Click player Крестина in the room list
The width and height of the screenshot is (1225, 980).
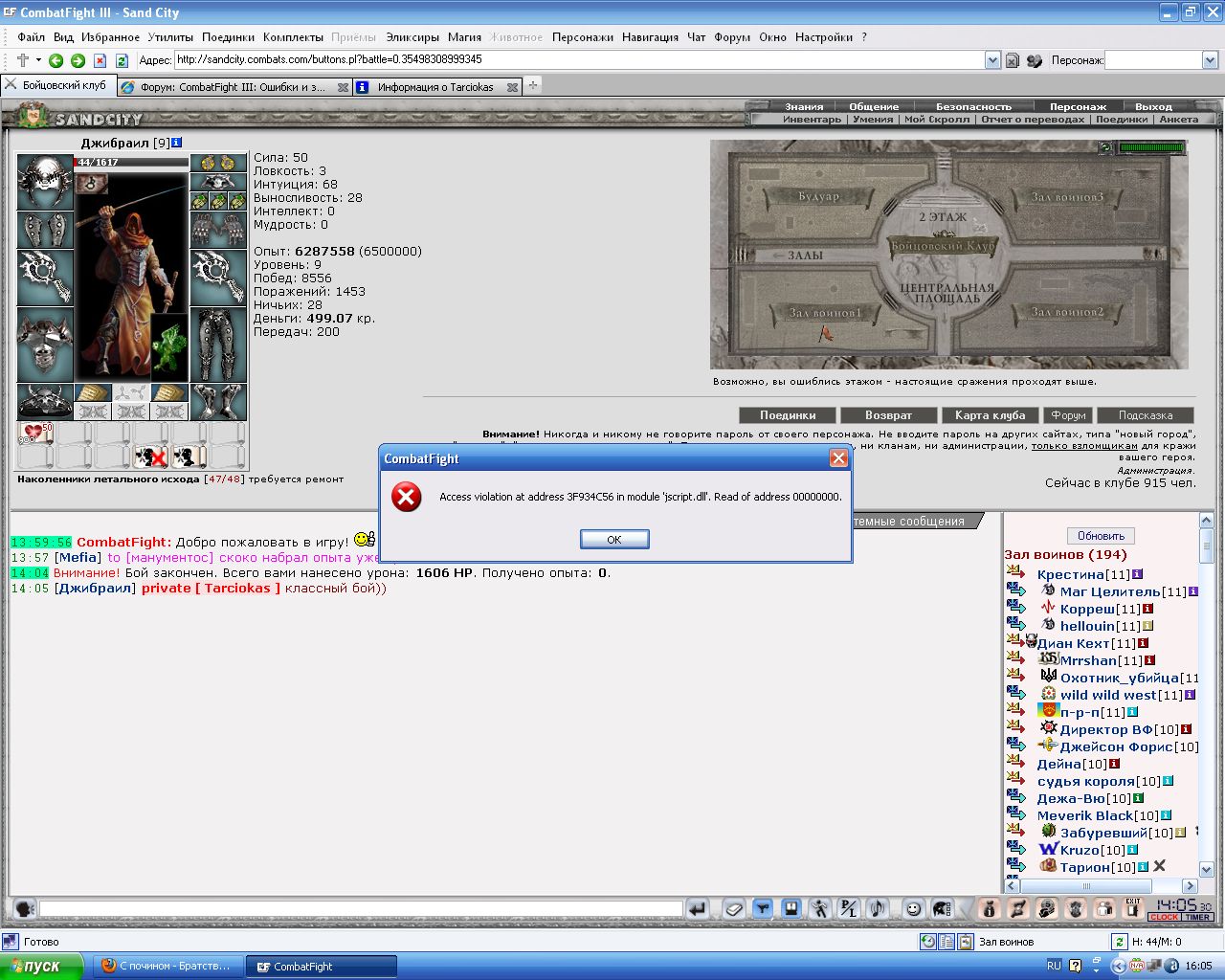[x=1070, y=574]
